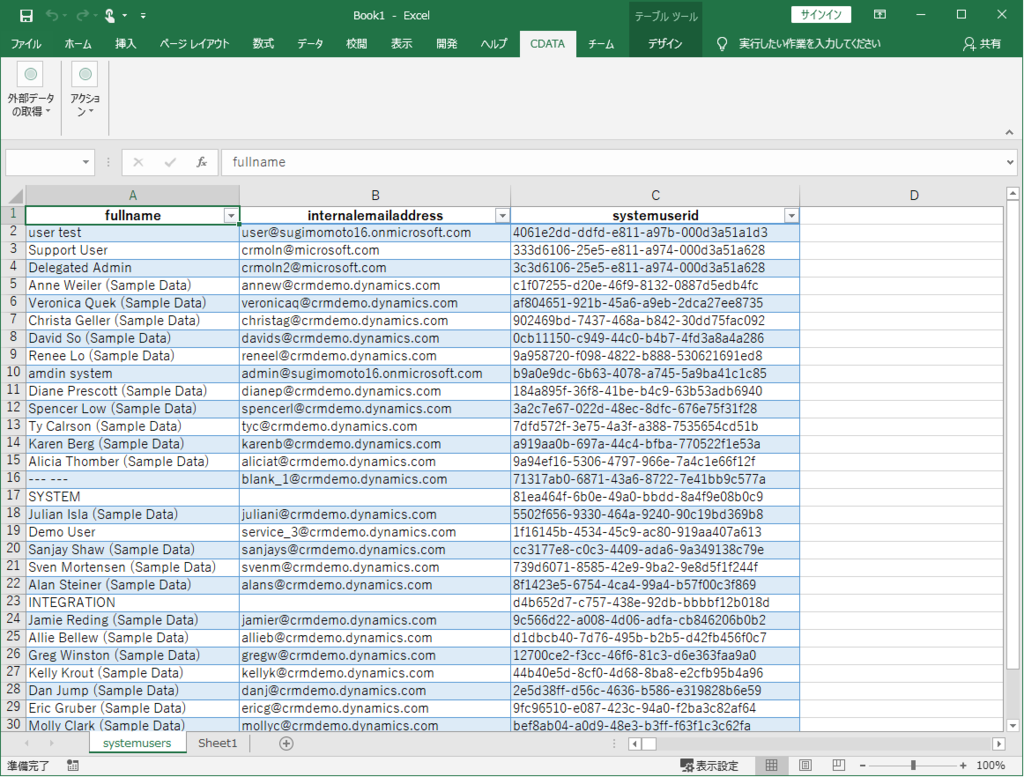1024x777 pixels.
Task: Click the Undo arrow icon
Action: pyautogui.click(x=52, y=15)
